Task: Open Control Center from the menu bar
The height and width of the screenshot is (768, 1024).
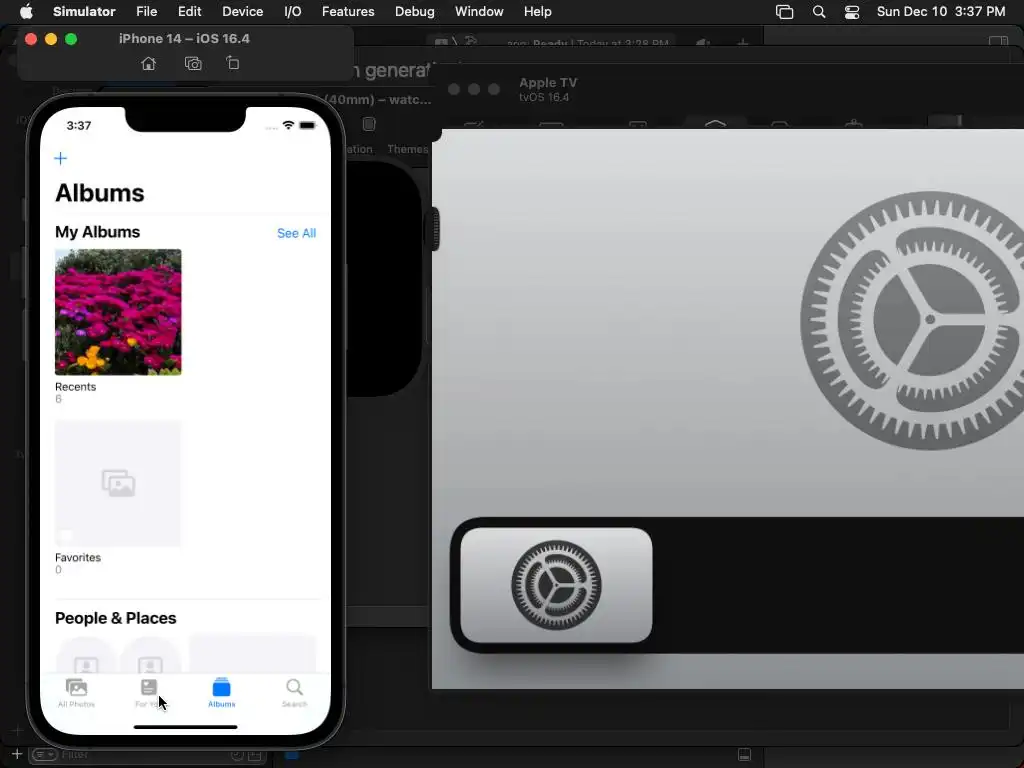Action: (852, 12)
